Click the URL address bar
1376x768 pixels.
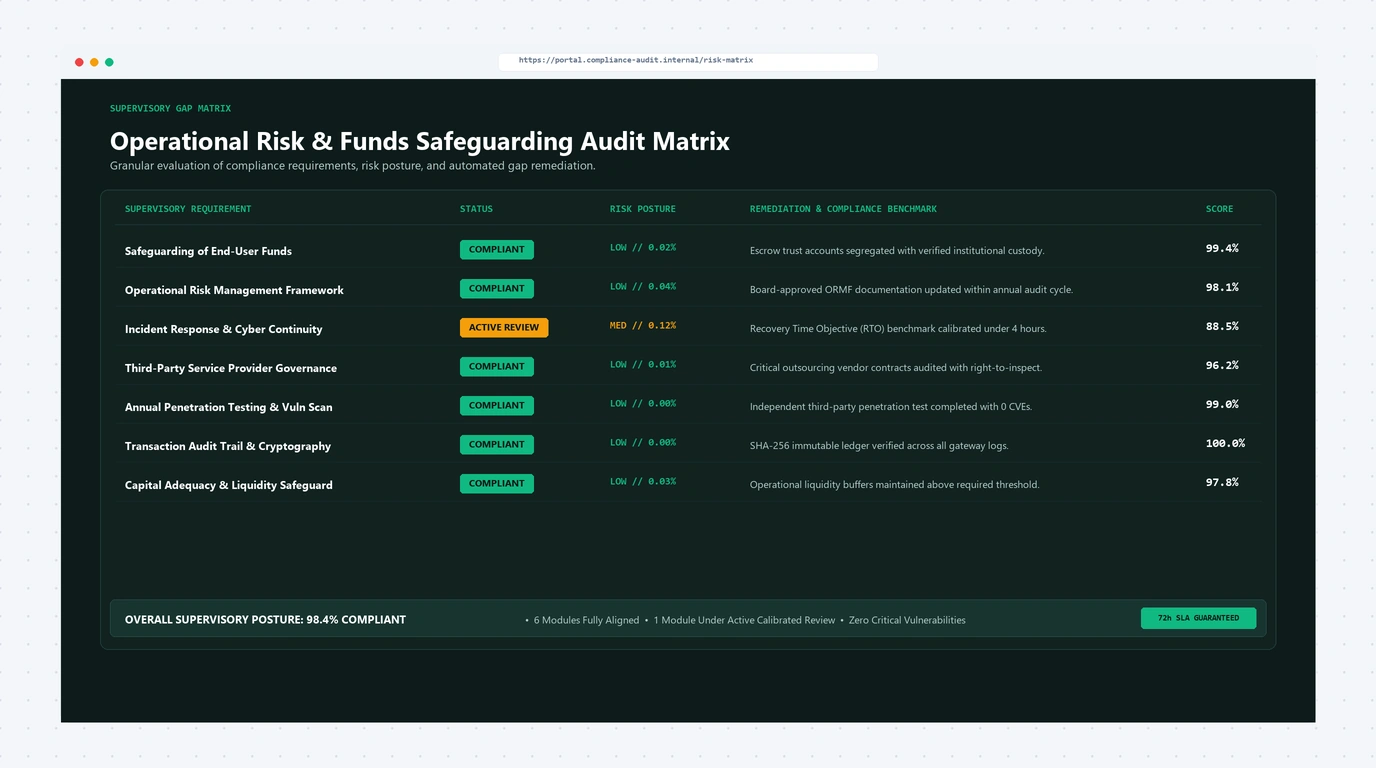pos(688,61)
